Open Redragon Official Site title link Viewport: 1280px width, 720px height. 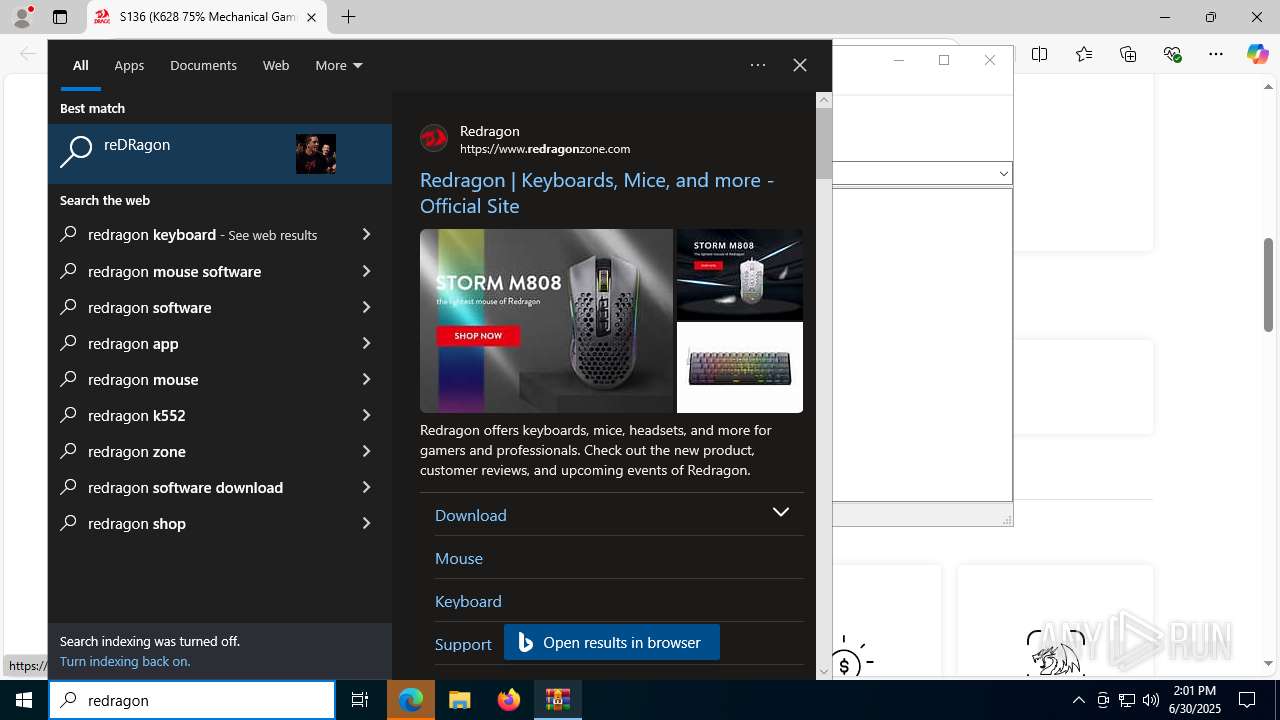click(597, 193)
